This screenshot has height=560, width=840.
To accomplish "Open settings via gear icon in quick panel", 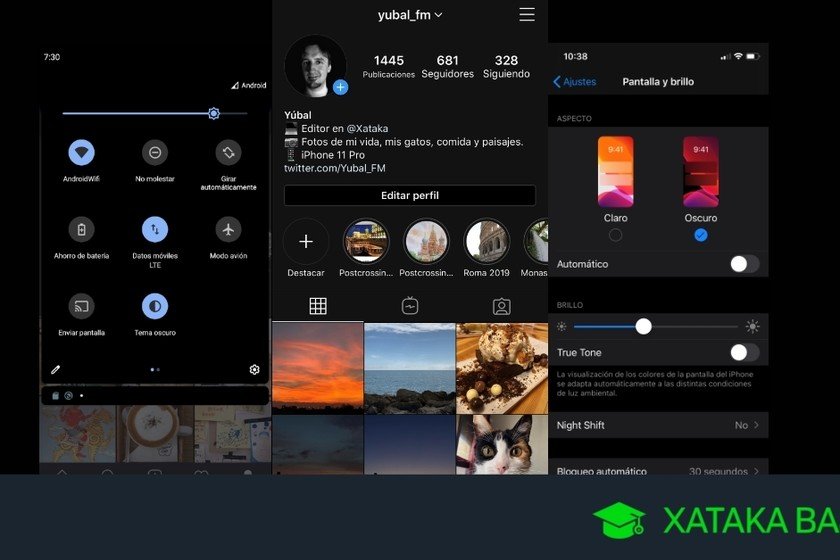I will pyautogui.click(x=254, y=370).
